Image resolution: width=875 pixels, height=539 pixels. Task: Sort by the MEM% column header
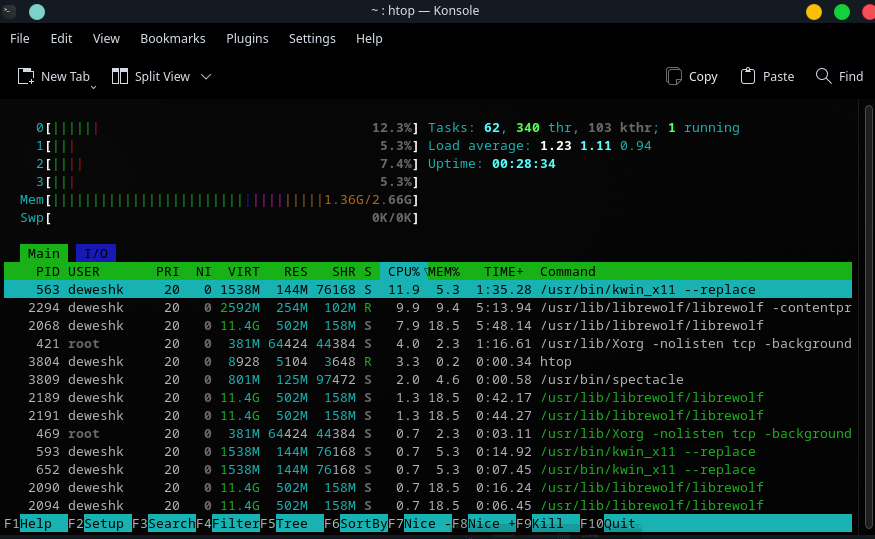click(444, 272)
